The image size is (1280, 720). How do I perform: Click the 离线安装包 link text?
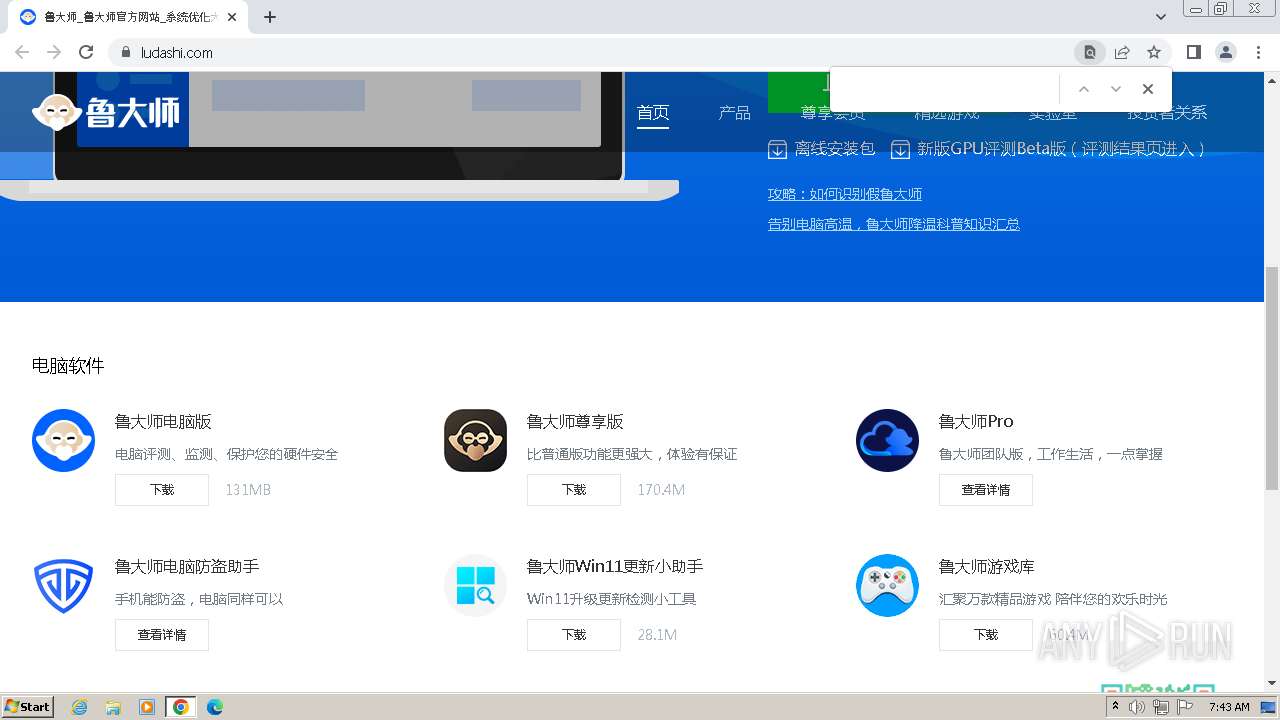(835, 149)
